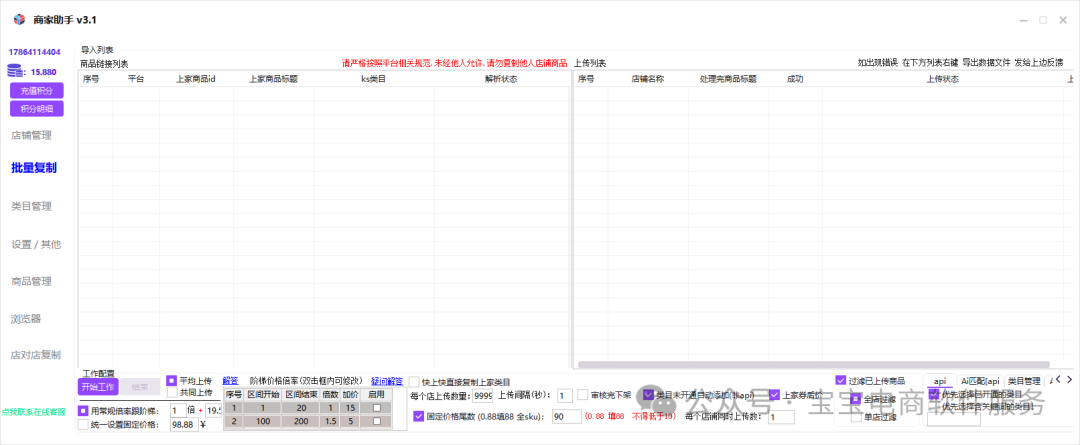Click the 商家助手 app logo icon
This screenshot has width=1080, height=445.
19,19
